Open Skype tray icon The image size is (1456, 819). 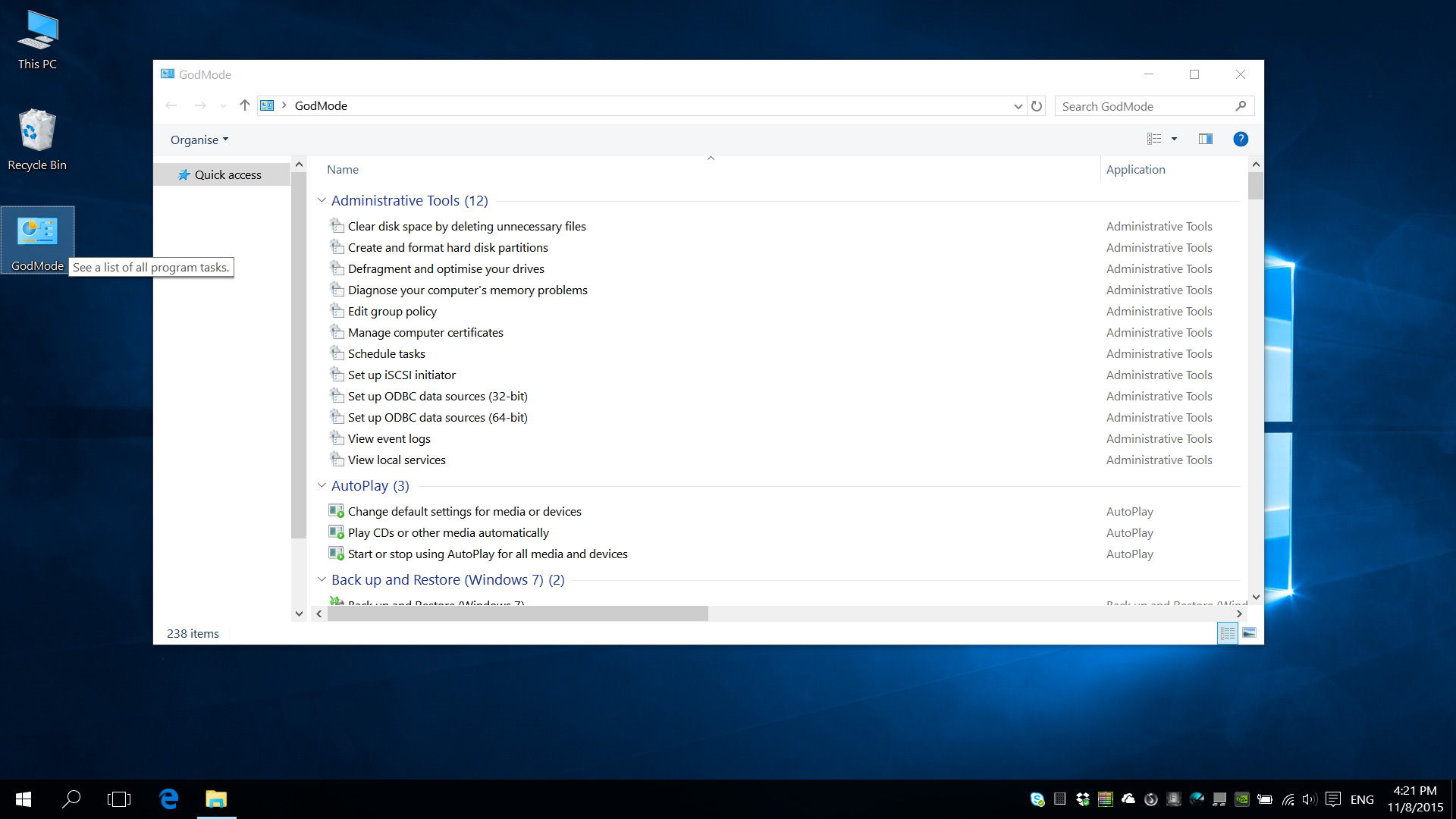click(1037, 799)
